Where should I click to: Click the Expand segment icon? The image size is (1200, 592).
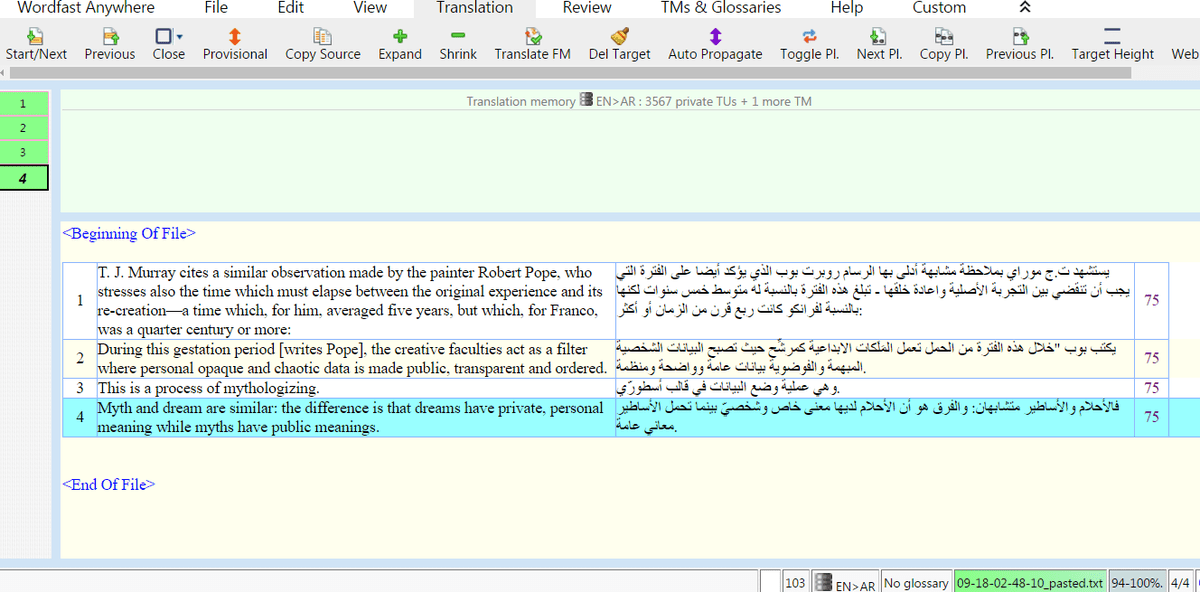click(x=399, y=42)
